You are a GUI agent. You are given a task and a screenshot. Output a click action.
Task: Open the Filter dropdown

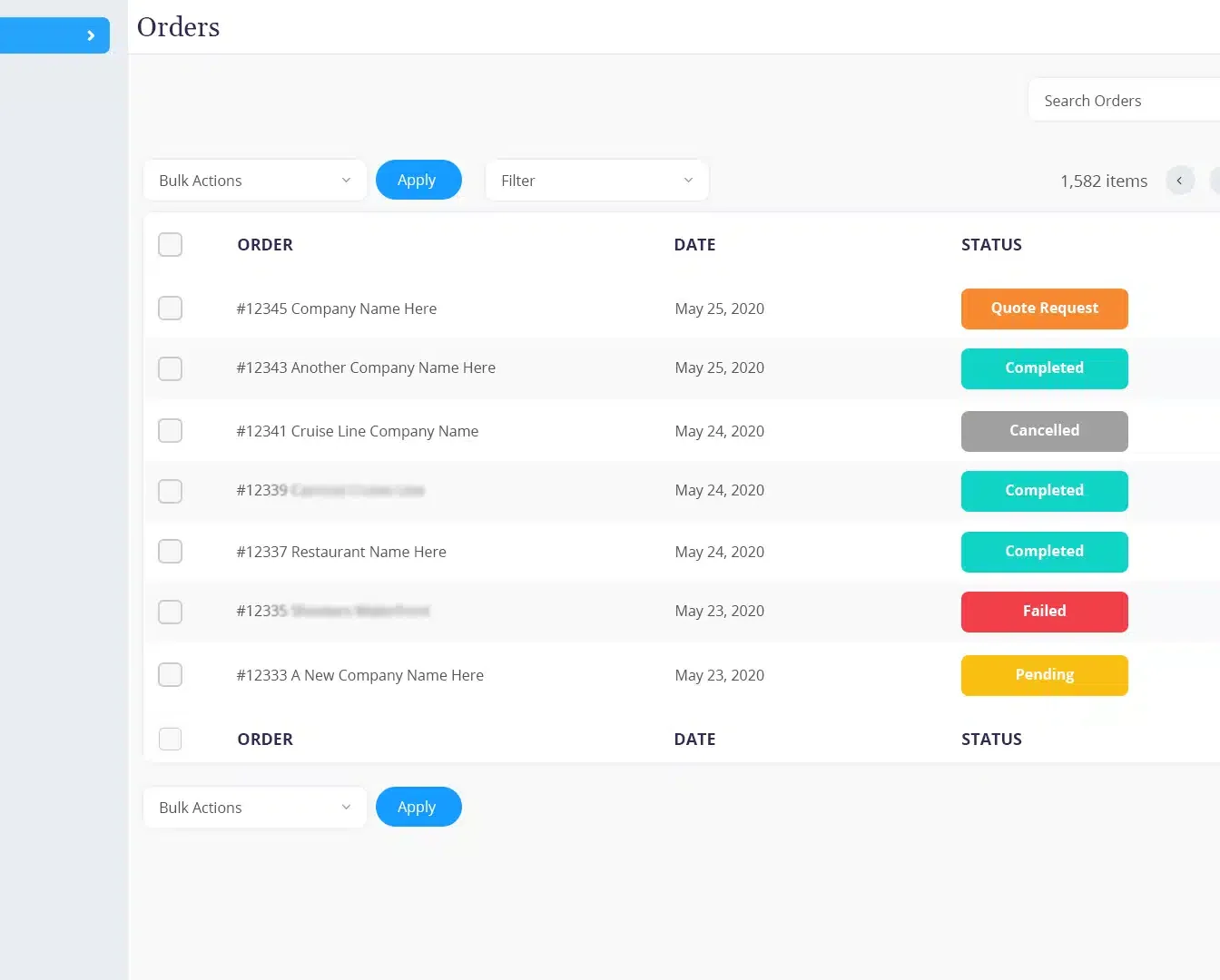596,181
